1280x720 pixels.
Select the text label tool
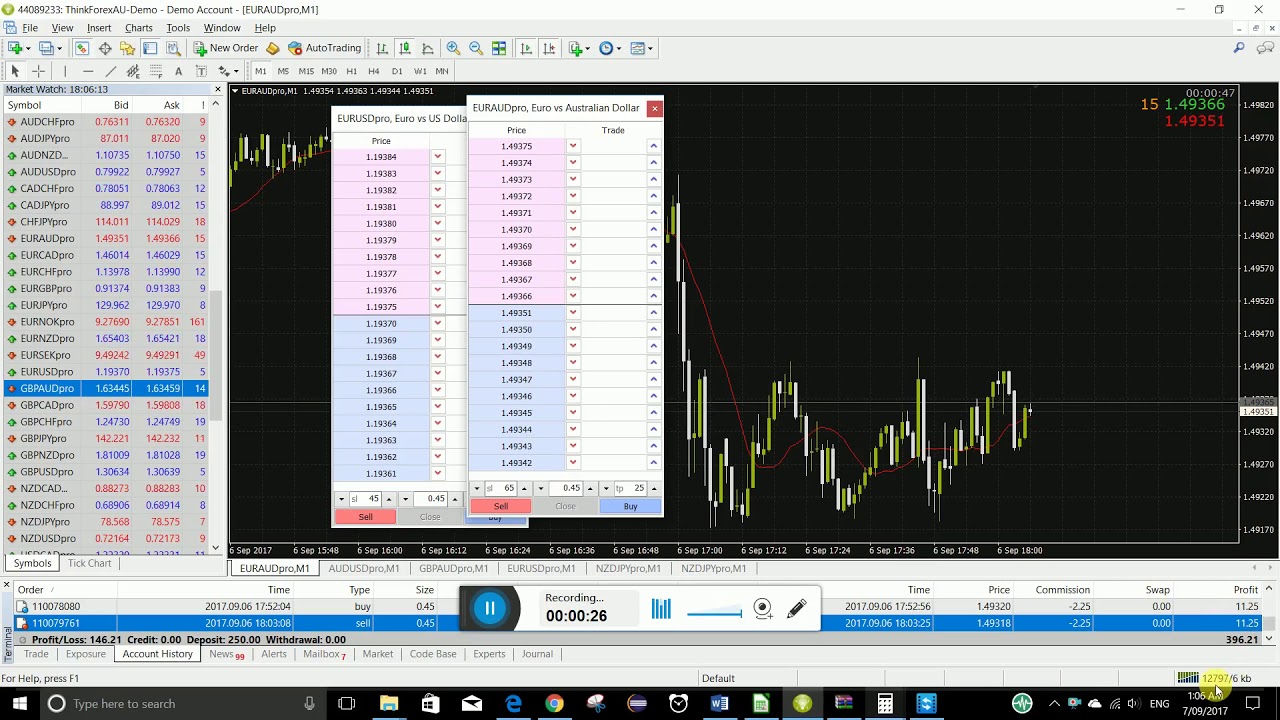(201, 71)
